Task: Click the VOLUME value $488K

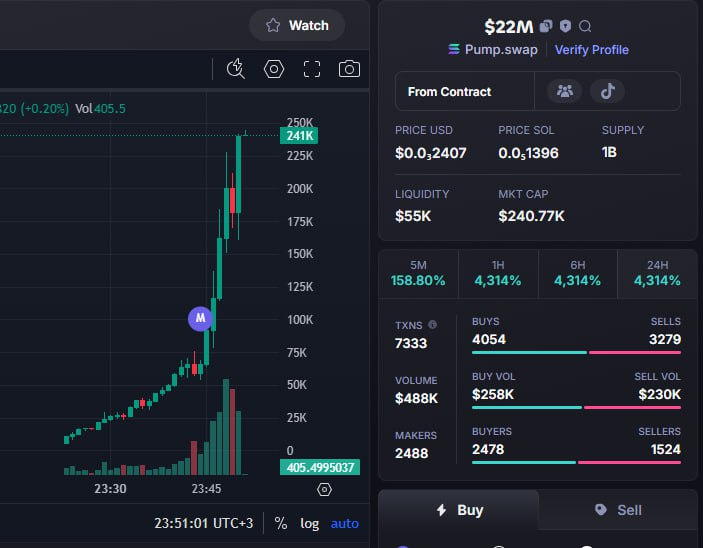Action: [417, 398]
